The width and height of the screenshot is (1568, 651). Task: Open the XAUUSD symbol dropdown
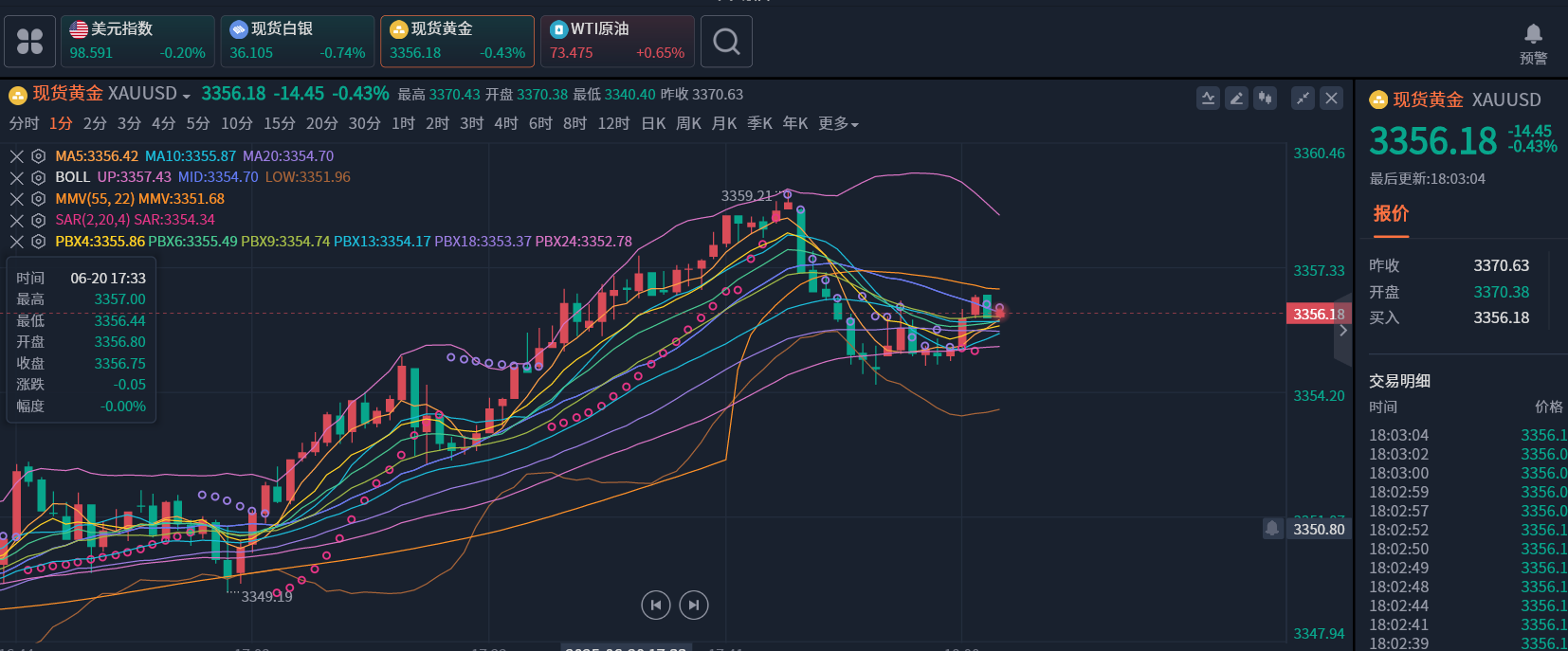186,96
